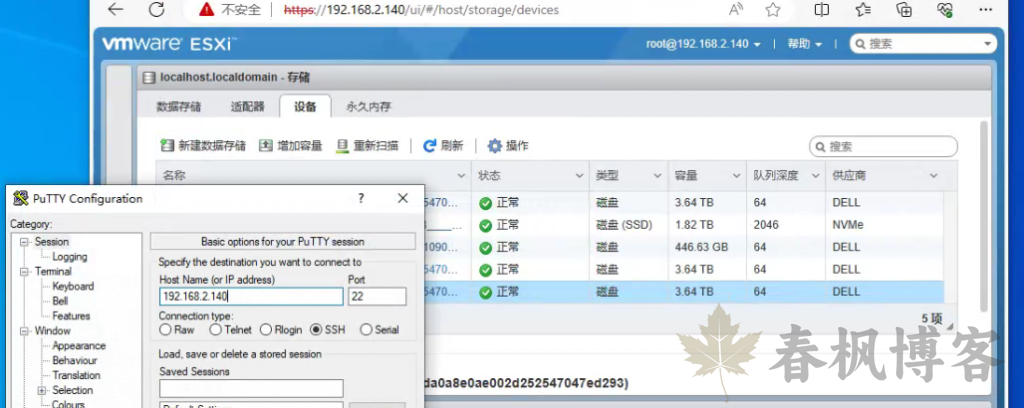
Task: Click 重新扫描 button
Action: (x=367, y=146)
